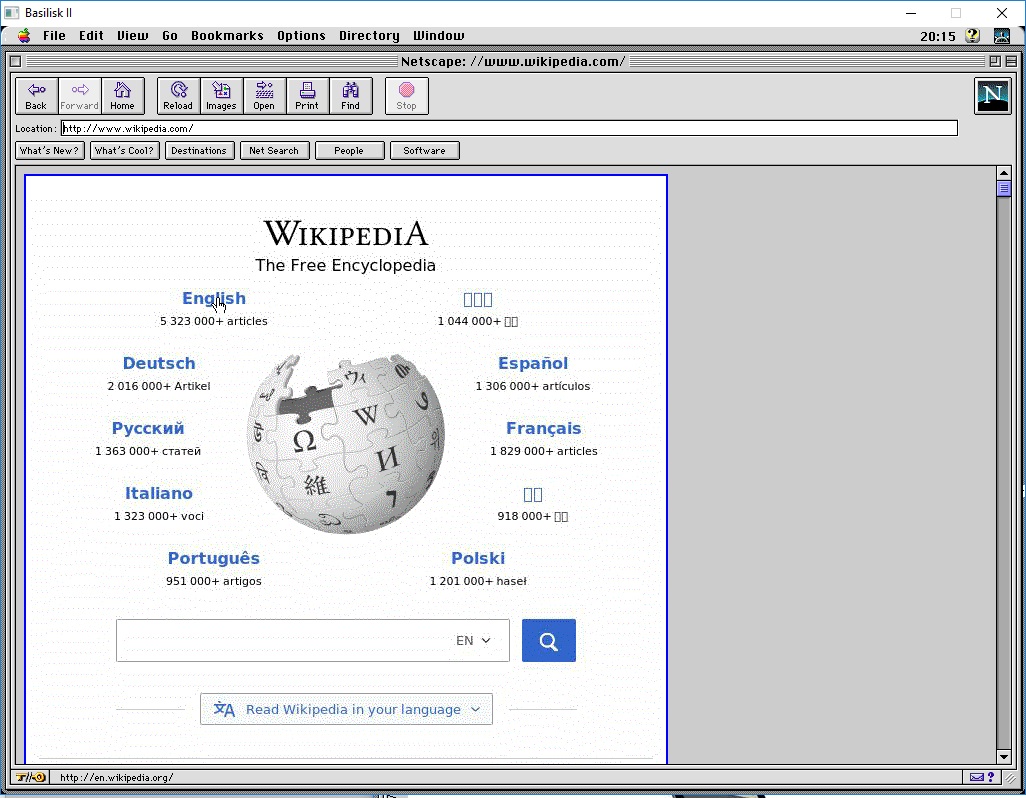
Task: Stop loading with the Stop button
Action: pos(406,96)
